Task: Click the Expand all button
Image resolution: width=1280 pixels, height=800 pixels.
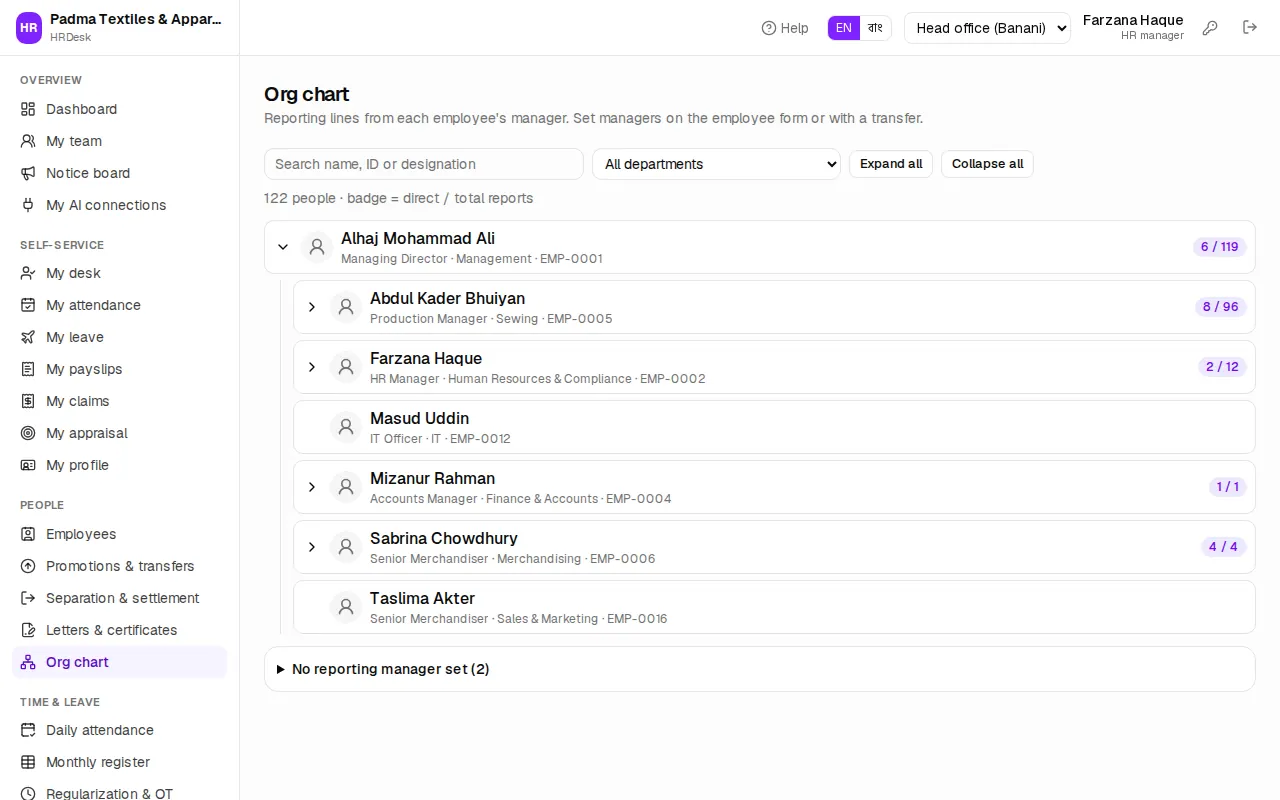Action: coord(891,164)
